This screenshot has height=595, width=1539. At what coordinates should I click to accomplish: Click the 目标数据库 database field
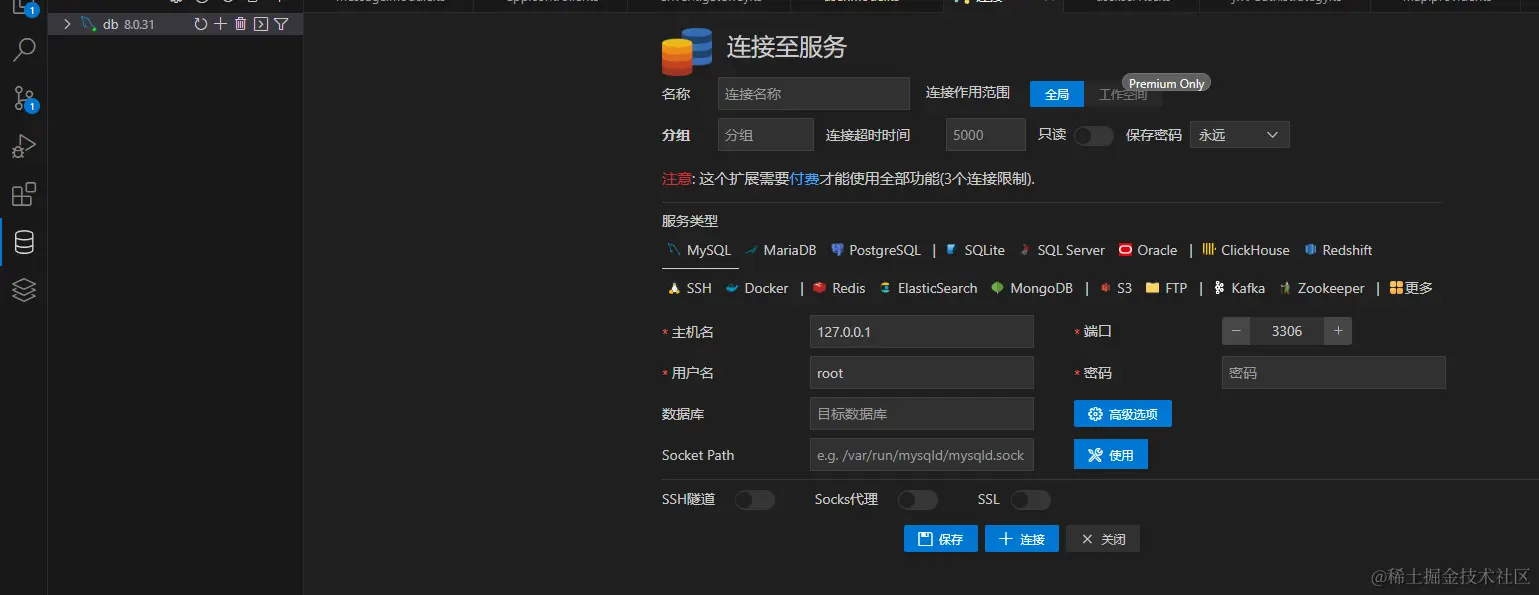pyautogui.click(x=921, y=414)
